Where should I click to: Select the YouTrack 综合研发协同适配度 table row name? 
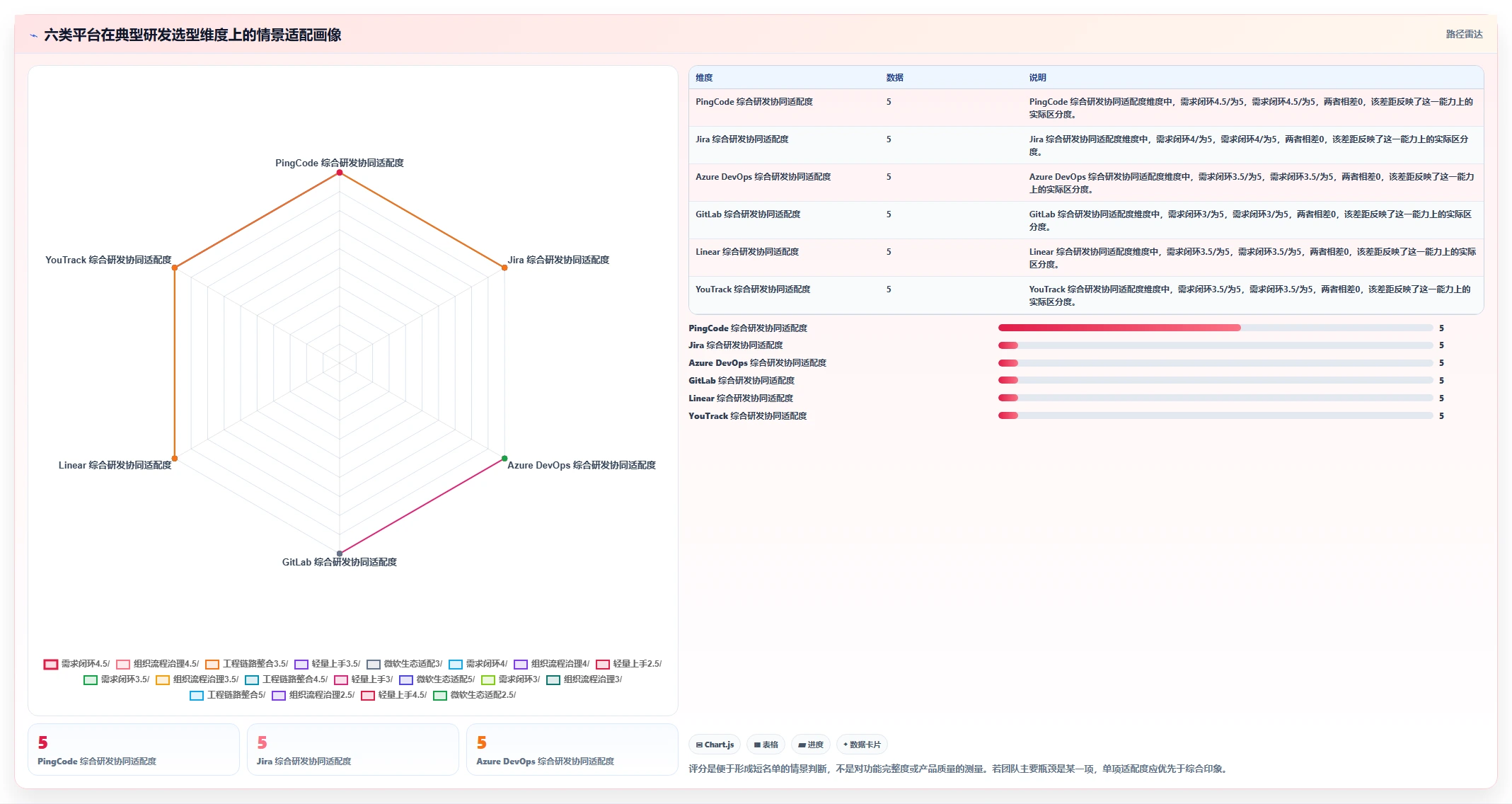coord(753,289)
